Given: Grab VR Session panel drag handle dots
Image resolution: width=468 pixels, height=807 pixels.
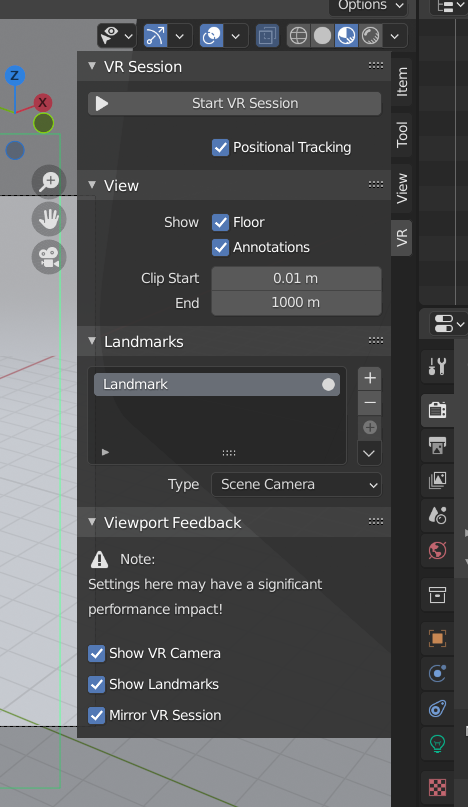Looking at the screenshot, I should pyautogui.click(x=376, y=66).
